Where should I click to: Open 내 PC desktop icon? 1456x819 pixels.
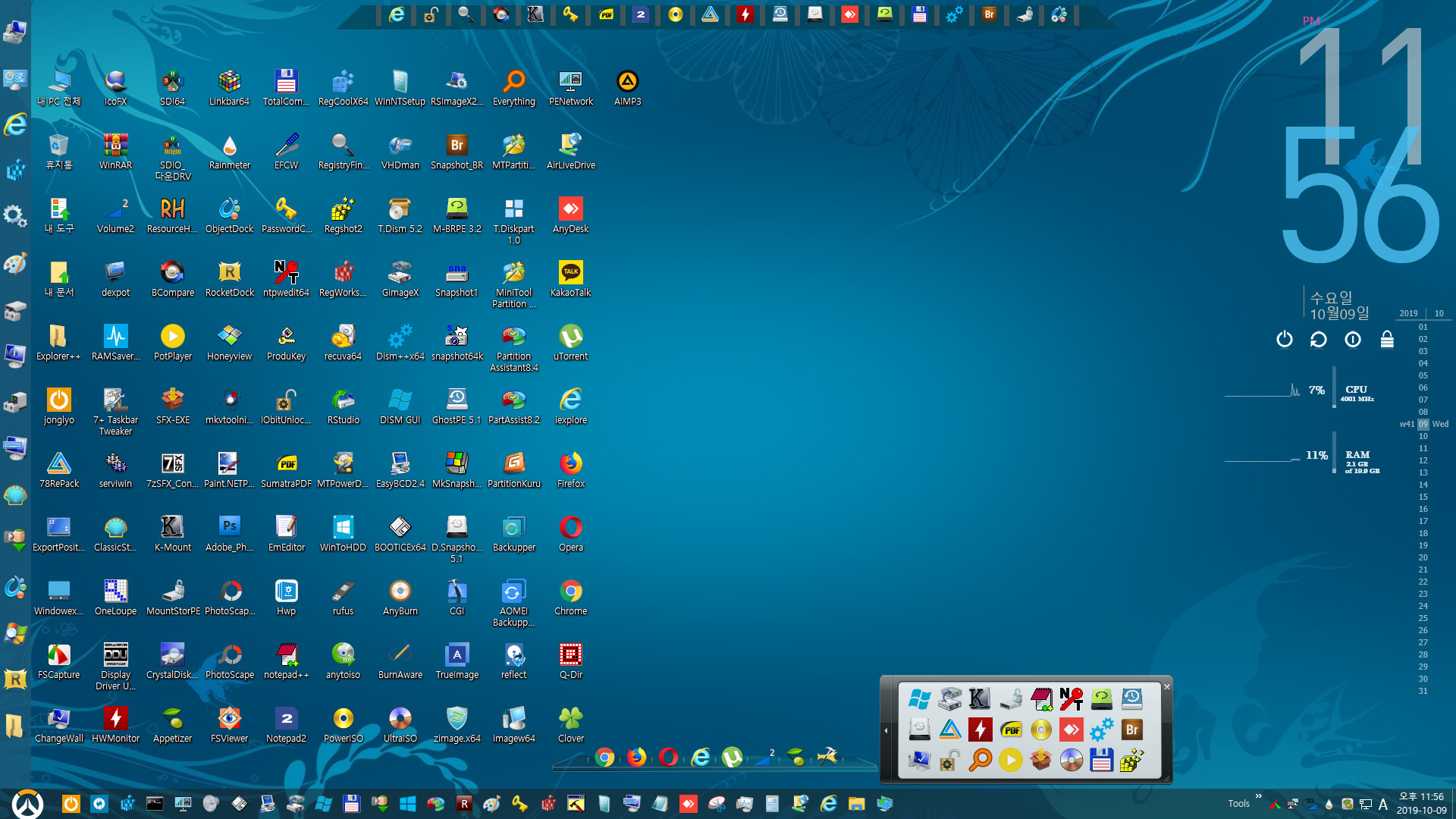[x=58, y=87]
